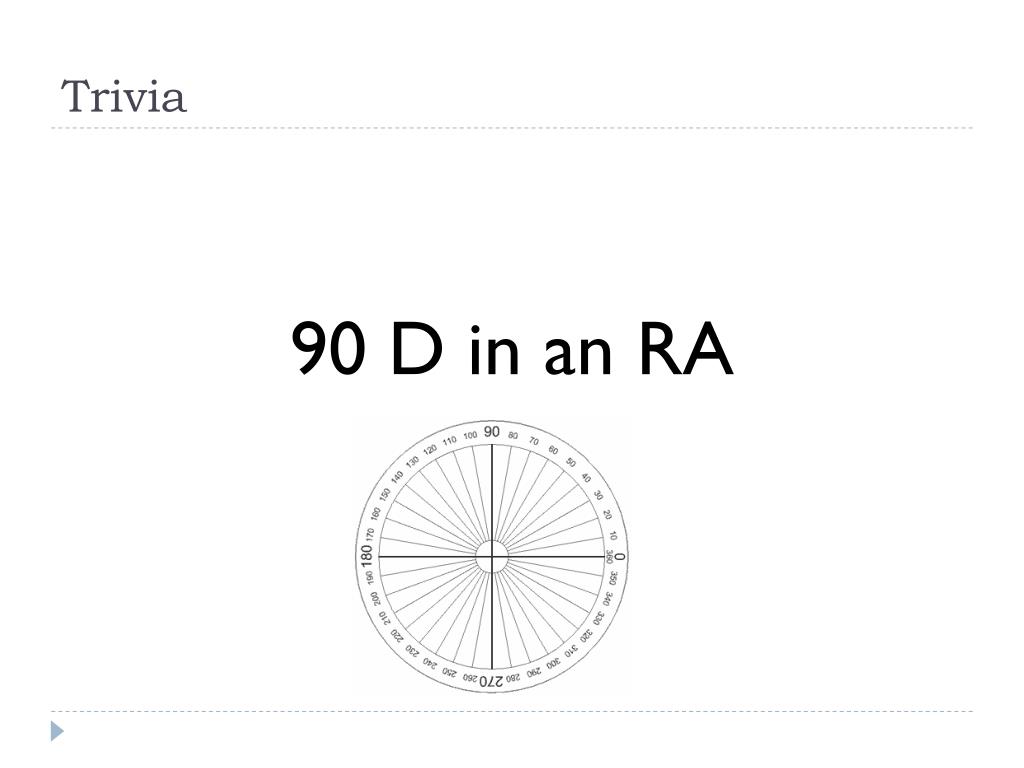Click the 60 degree marking
Screen dimensions: 1024x768
pyautogui.click(x=553, y=450)
